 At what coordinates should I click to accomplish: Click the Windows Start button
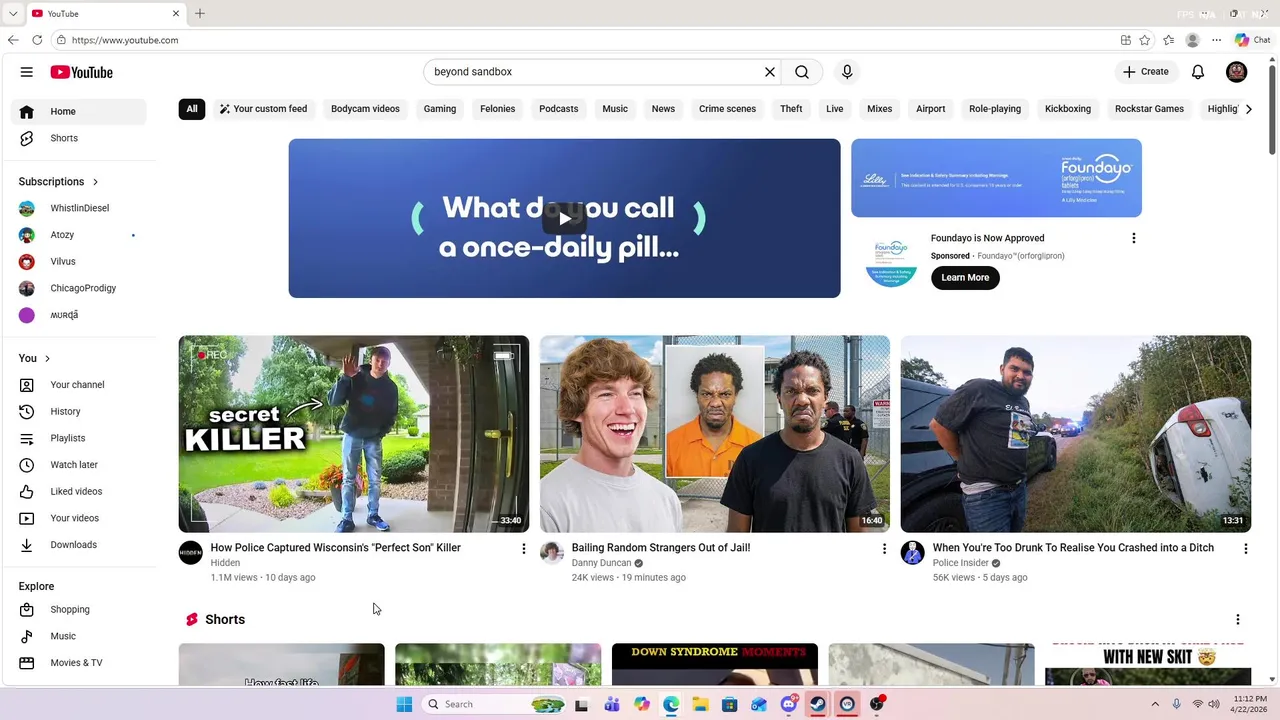pyautogui.click(x=404, y=704)
